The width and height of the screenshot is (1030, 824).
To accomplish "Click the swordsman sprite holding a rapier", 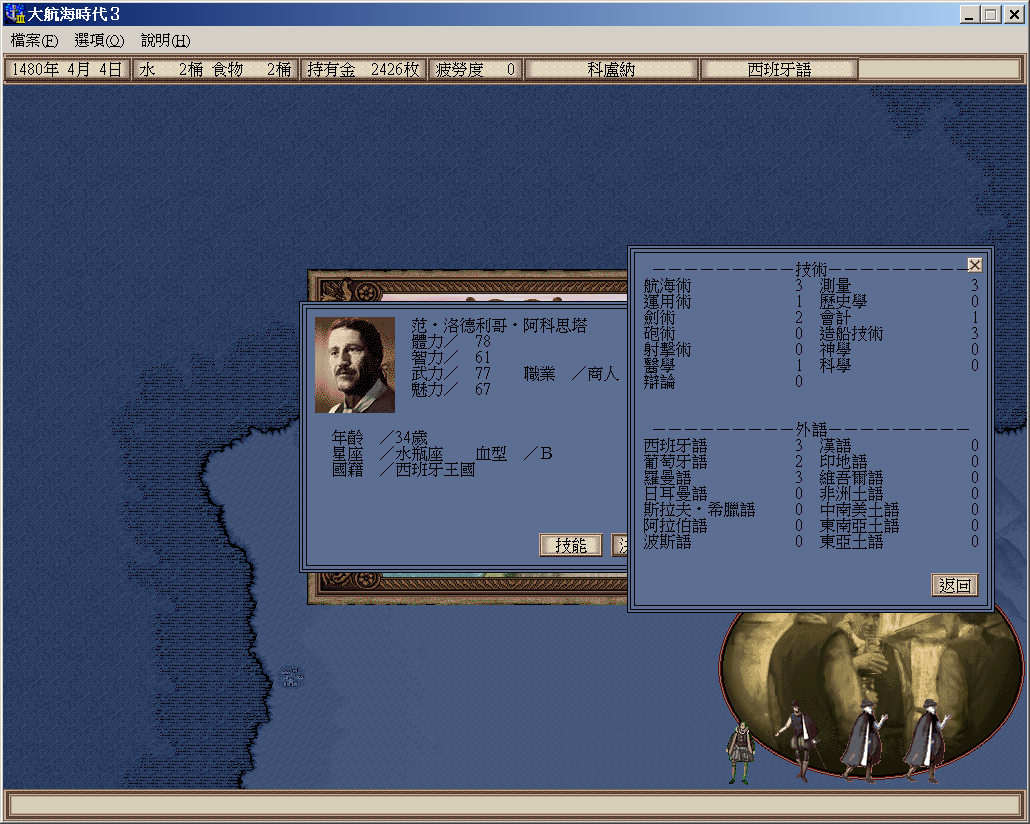I will click(797, 740).
